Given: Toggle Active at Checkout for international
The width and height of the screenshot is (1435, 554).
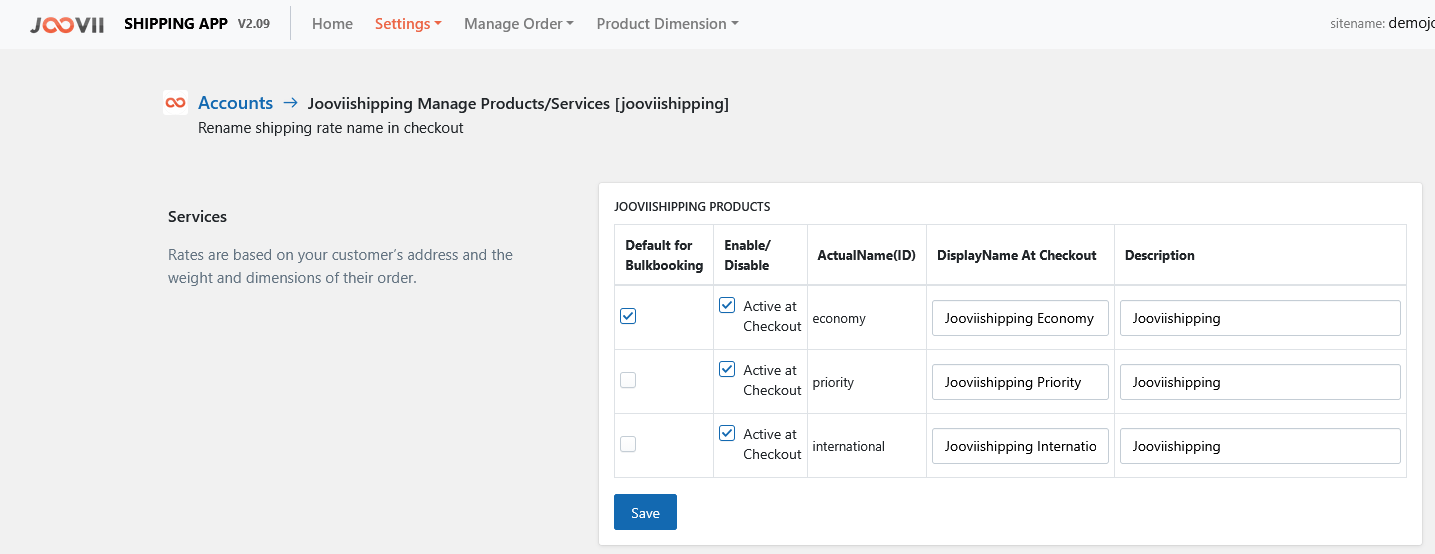Looking at the screenshot, I should pos(727,434).
